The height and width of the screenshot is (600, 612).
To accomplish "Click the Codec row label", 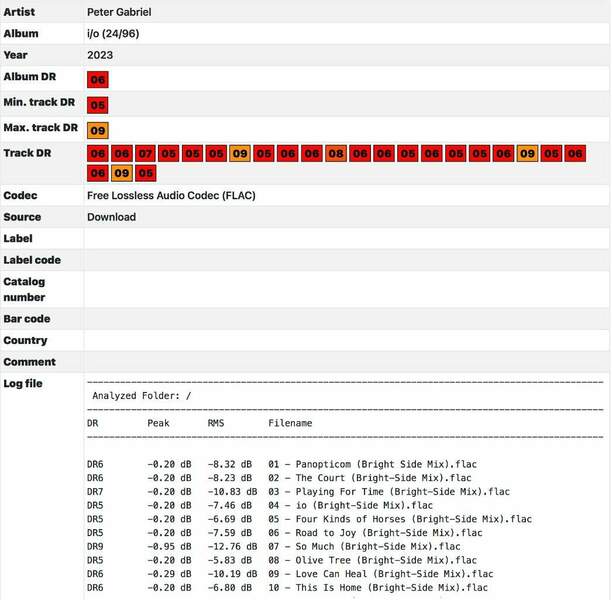I will pos(20,195).
